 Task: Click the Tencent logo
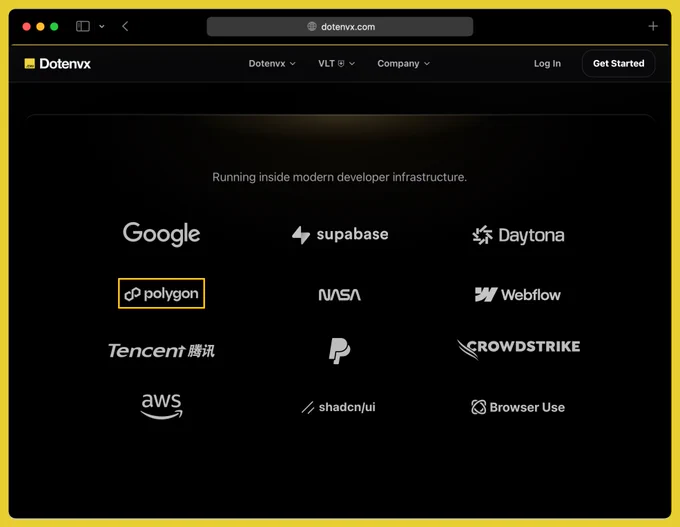(x=161, y=350)
